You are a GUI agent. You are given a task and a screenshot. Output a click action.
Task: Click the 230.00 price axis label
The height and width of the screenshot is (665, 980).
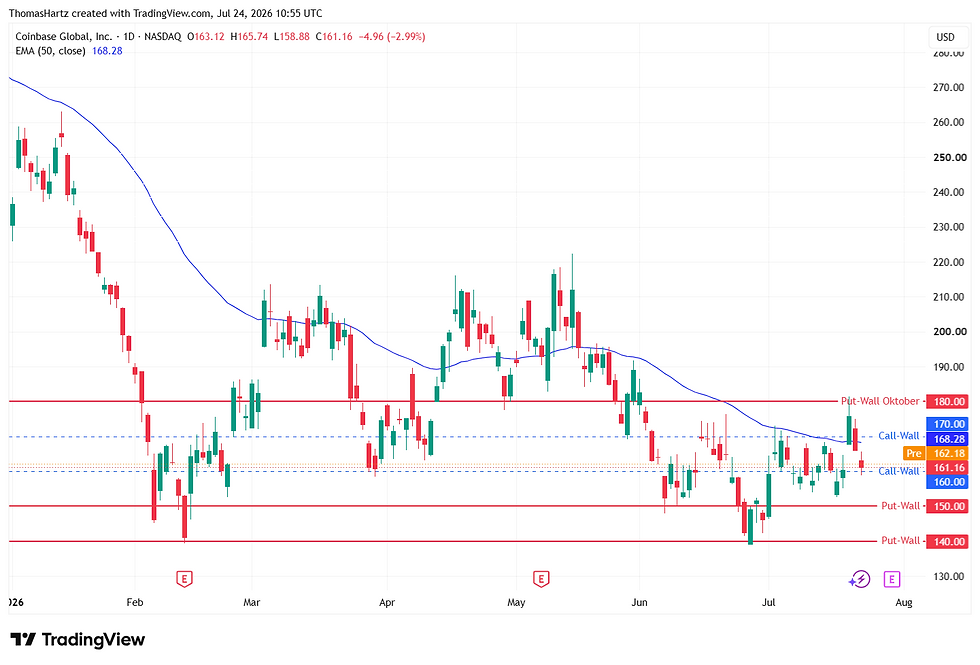949,227
